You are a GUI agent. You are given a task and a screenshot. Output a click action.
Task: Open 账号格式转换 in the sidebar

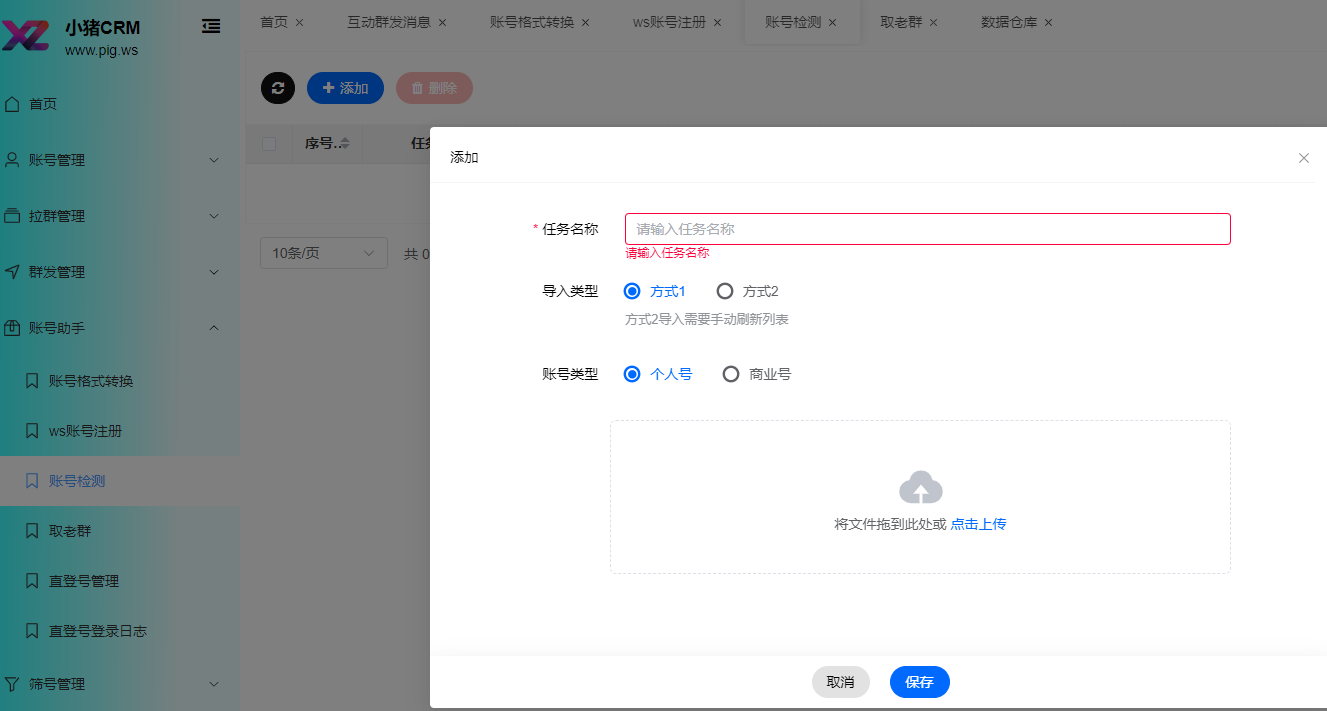120,381
